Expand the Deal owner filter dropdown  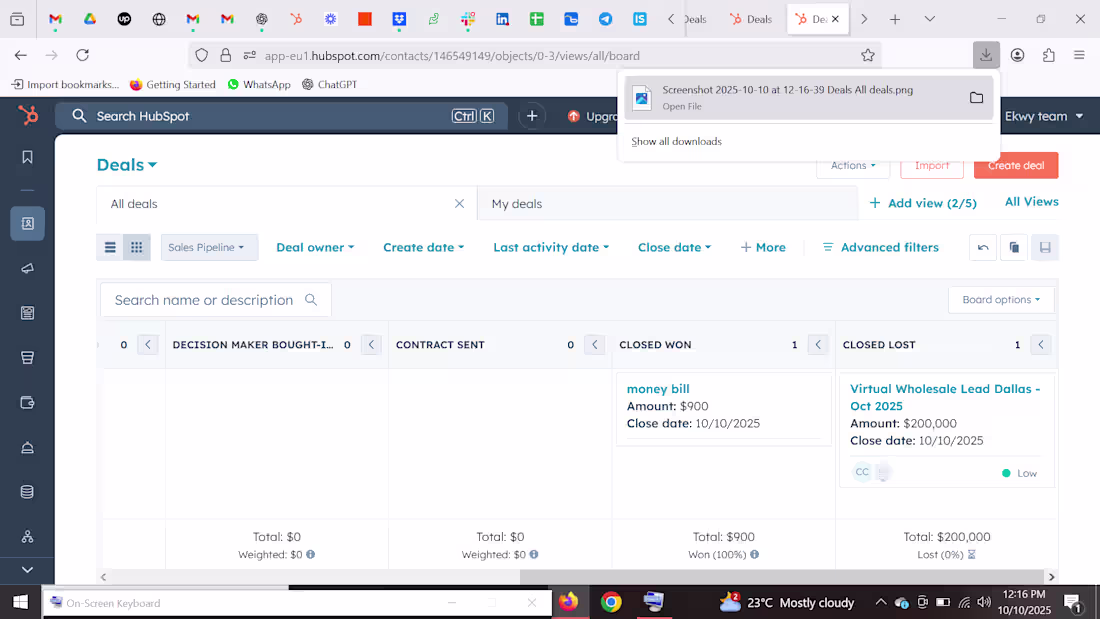tap(315, 246)
